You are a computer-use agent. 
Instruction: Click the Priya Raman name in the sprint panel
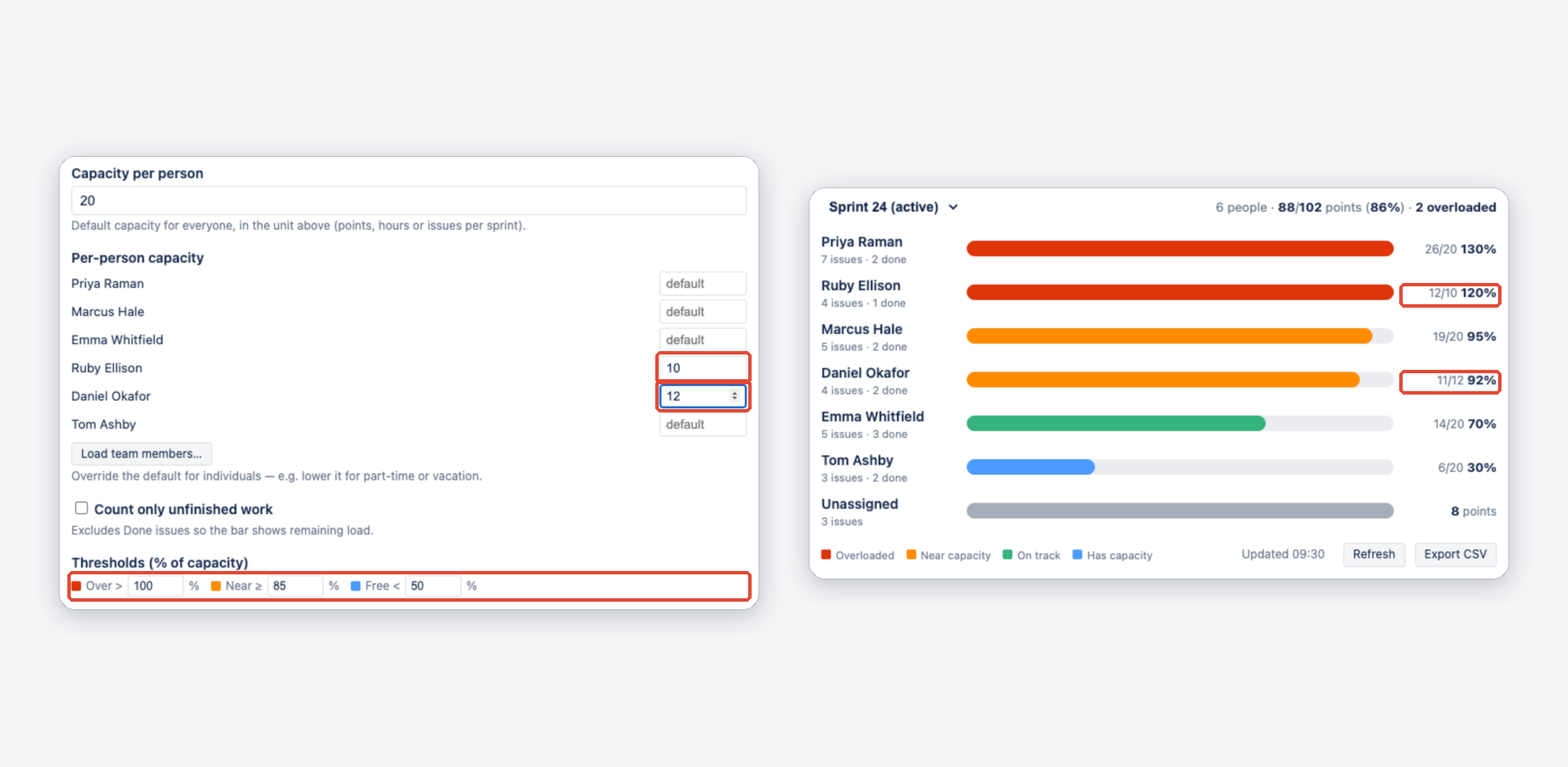coord(862,242)
